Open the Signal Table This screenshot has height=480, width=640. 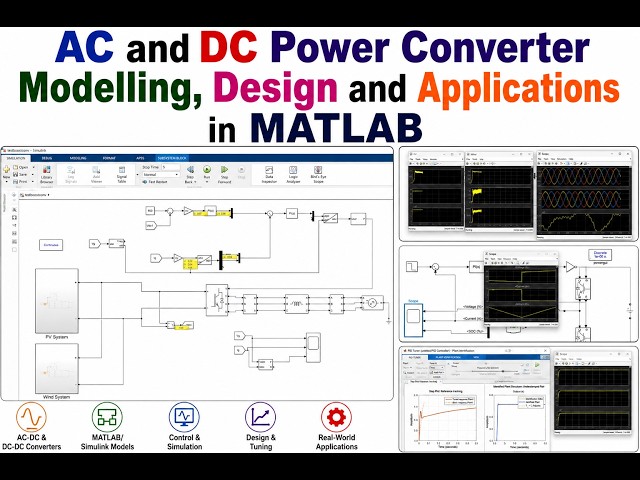[122, 175]
